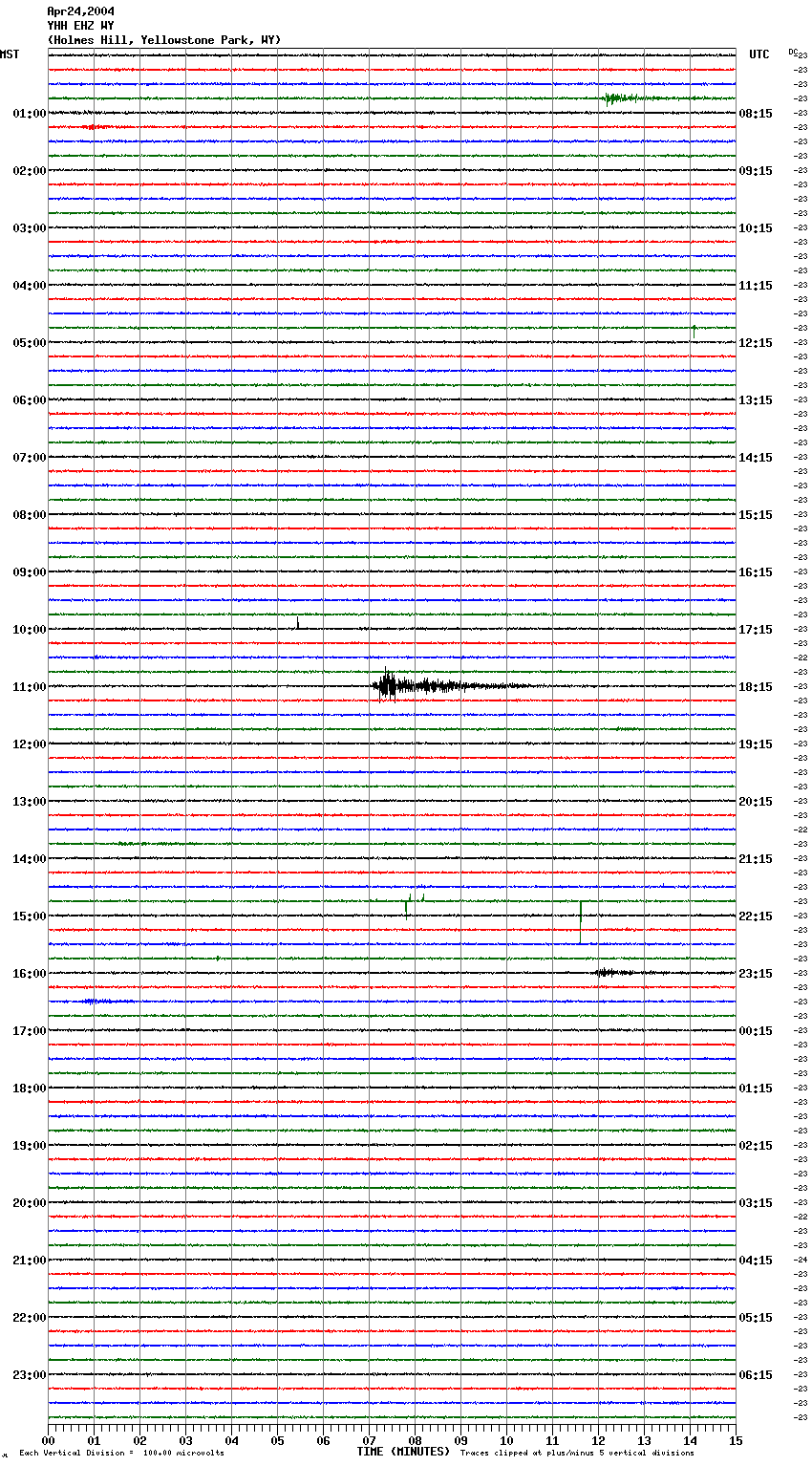The height and width of the screenshot is (1466, 812).
Task: Click the 22:00 MST time label
Action: [x=30, y=1318]
